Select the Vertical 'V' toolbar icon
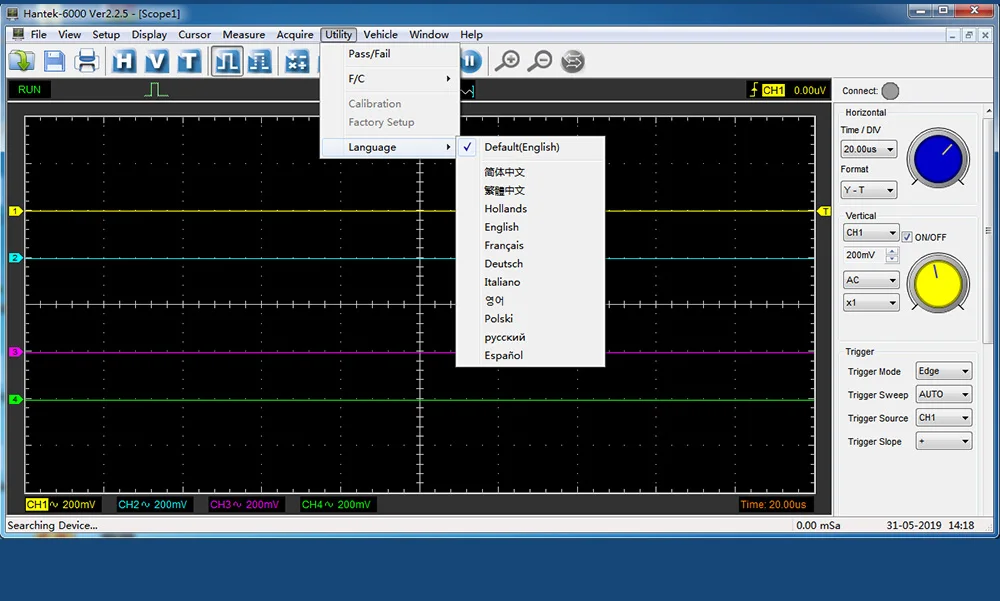The height and width of the screenshot is (601, 1000). tap(156, 62)
